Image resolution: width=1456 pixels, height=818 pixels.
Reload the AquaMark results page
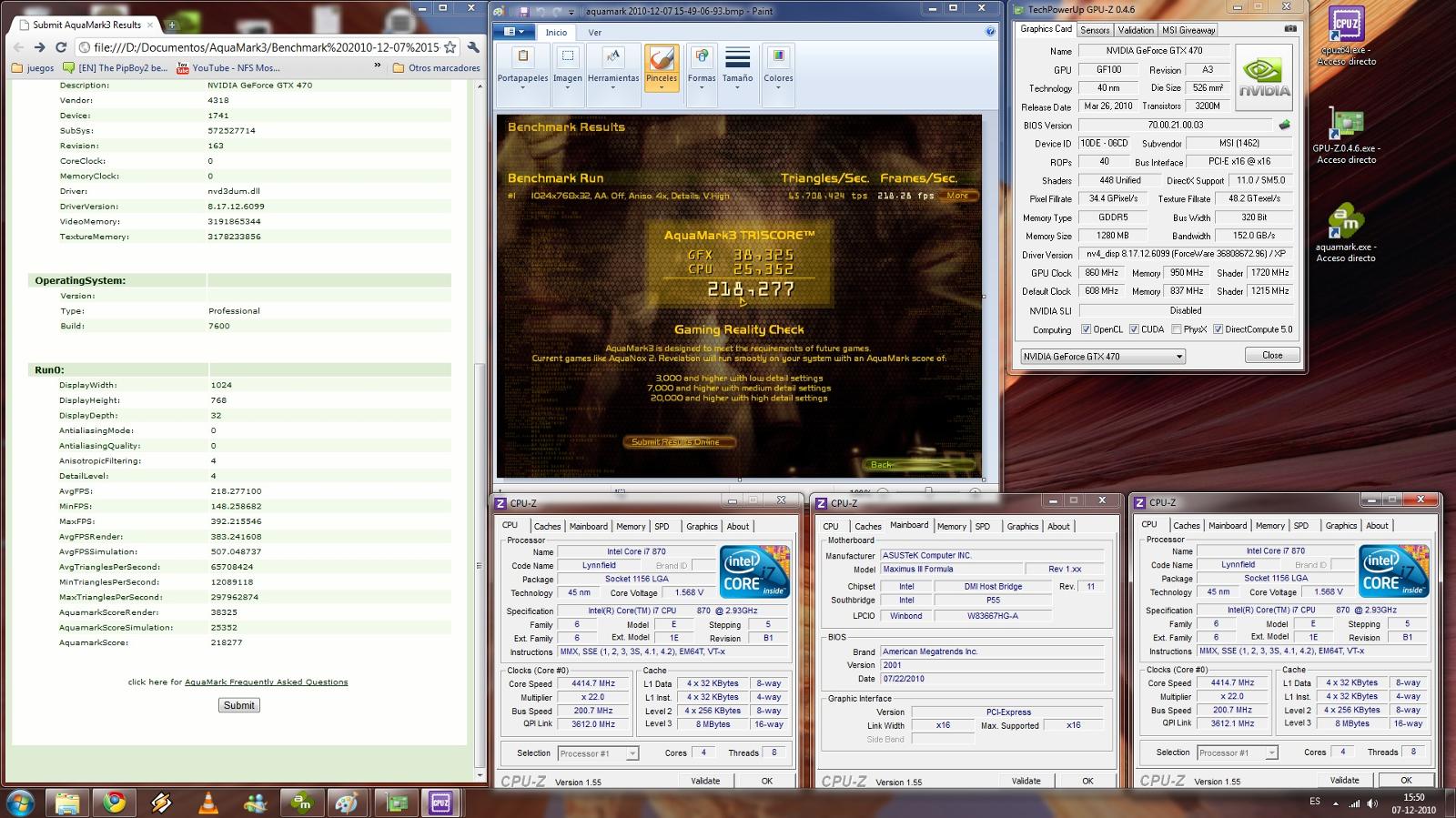click(x=61, y=47)
